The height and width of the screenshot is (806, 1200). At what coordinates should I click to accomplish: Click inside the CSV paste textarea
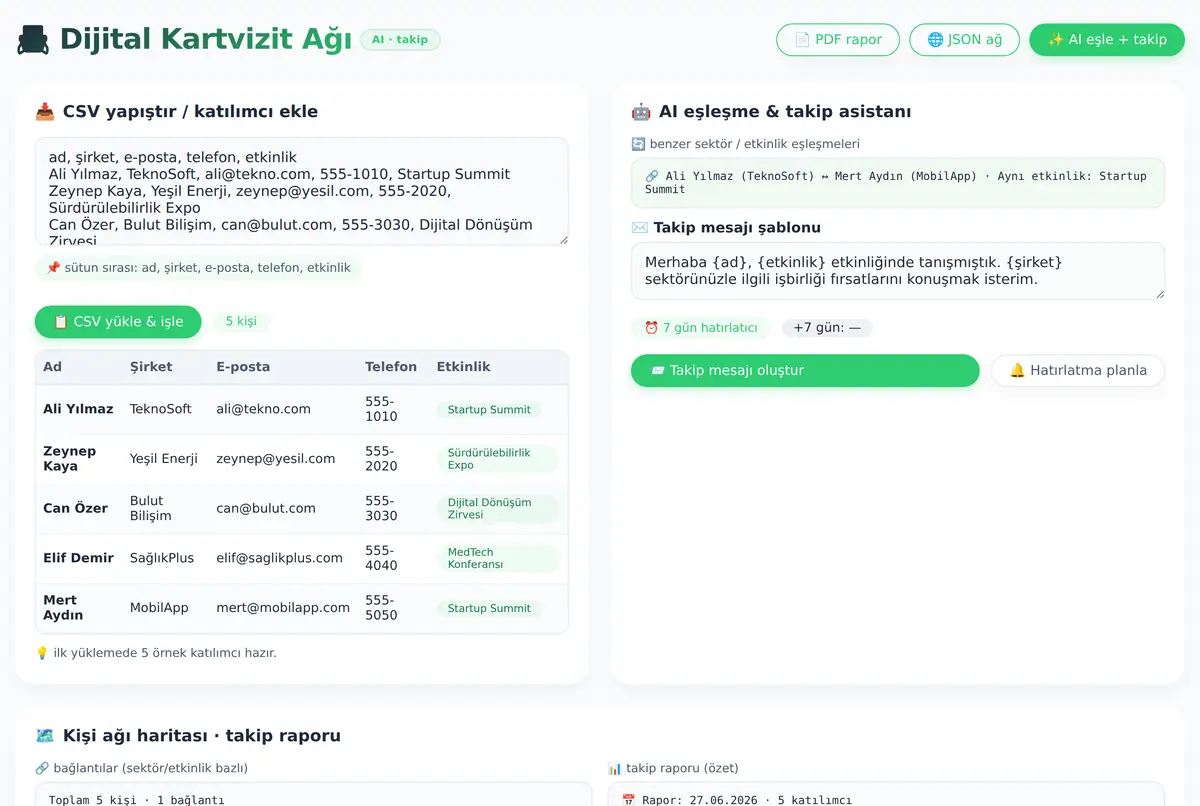pyautogui.click(x=302, y=191)
